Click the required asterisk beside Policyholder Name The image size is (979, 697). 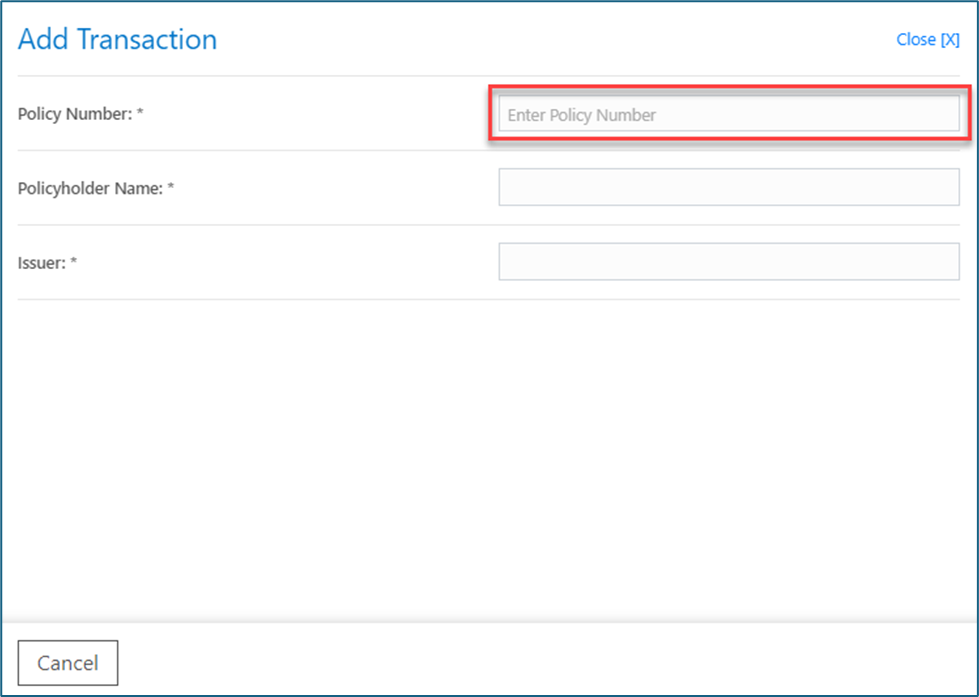[x=171, y=188]
